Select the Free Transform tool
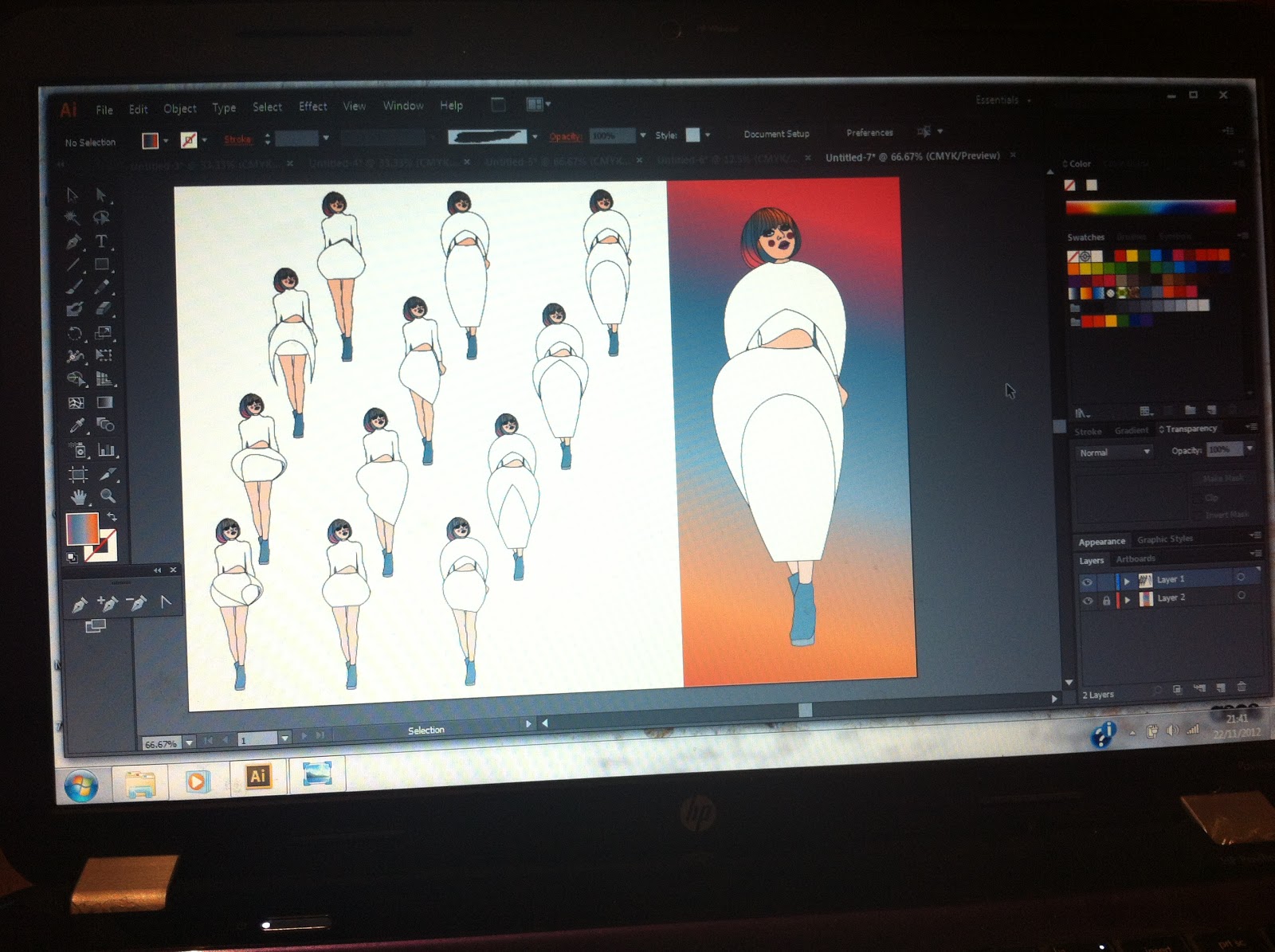Viewport: 1275px width, 952px height. pos(104,356)
